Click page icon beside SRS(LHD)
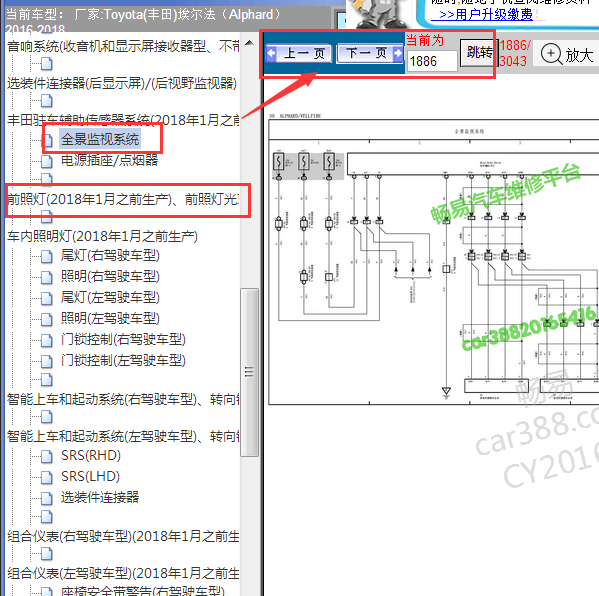 (x=47, y=478)
